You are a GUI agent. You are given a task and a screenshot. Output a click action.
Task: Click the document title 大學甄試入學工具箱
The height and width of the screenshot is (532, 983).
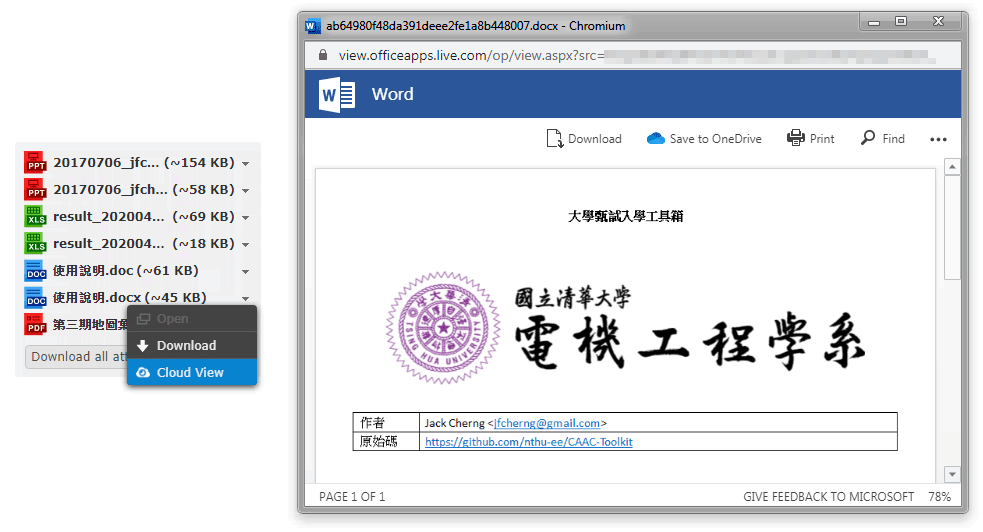(x=625, y=216)
